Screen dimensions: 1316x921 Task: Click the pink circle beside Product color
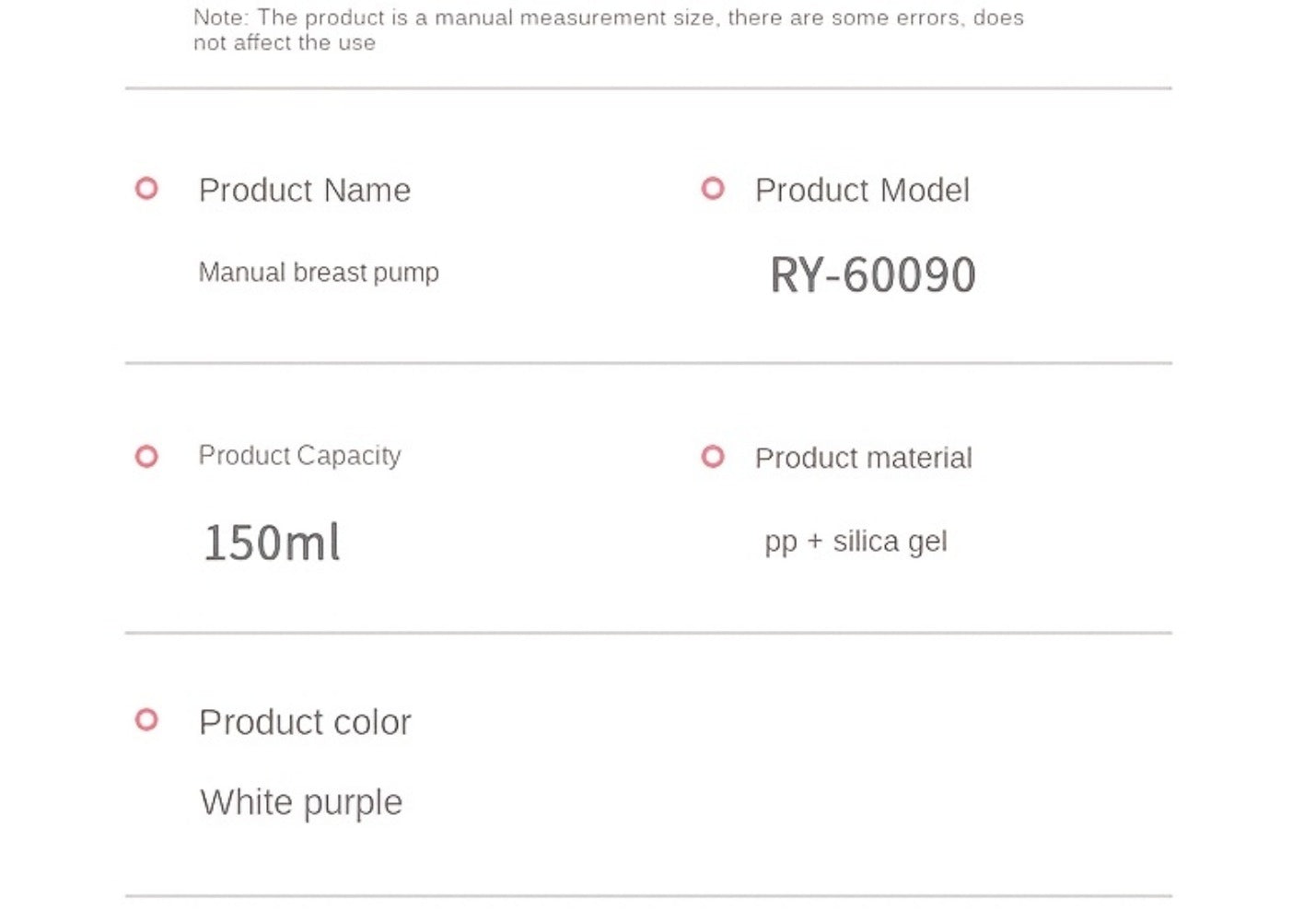pyautogui.click(x=146, y=719)
